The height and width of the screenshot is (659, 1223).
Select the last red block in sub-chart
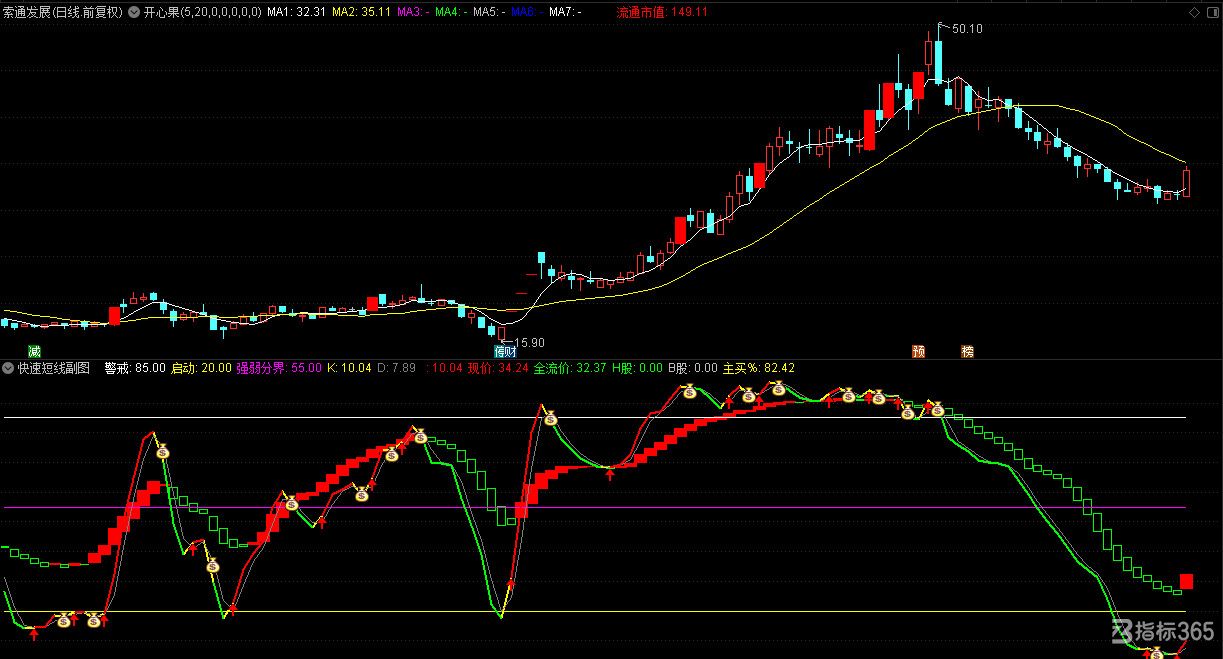point(1187,581)
